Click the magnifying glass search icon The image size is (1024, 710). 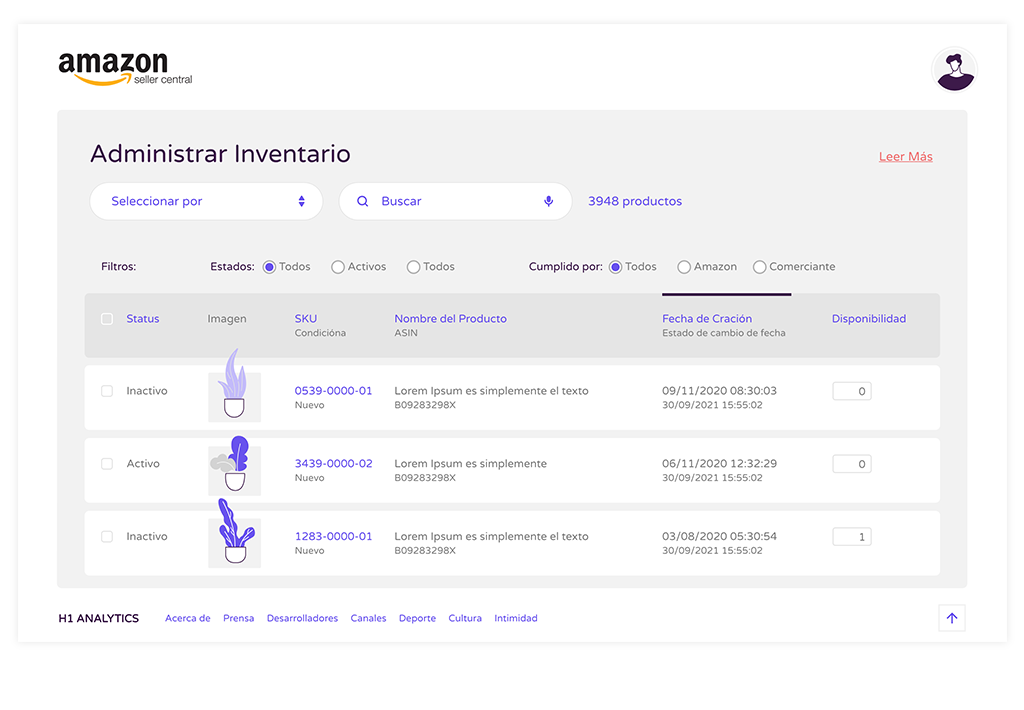click(363, 201)
